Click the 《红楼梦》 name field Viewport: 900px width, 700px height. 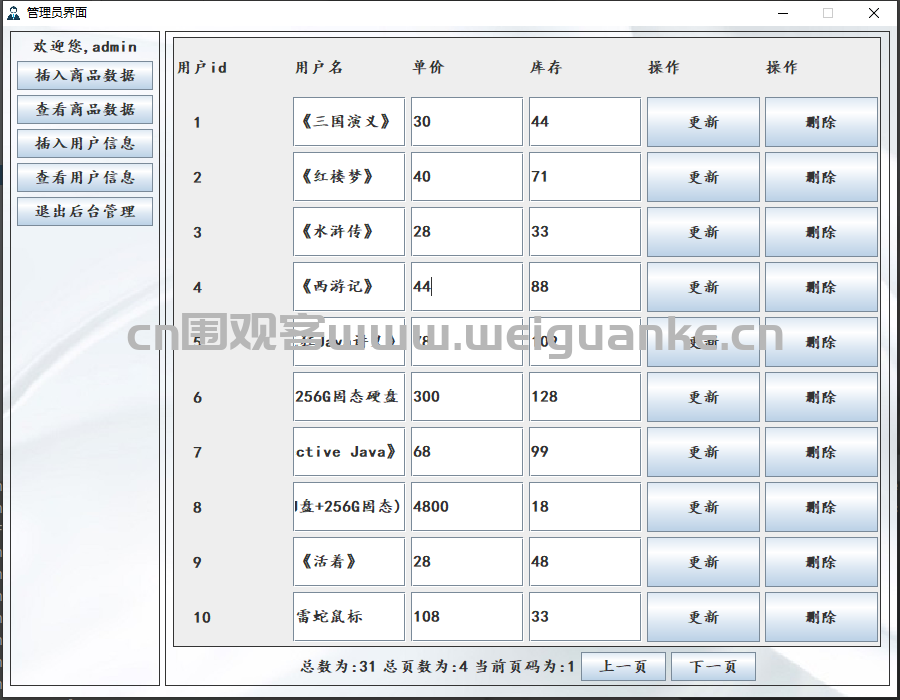[x=349, y=177]
